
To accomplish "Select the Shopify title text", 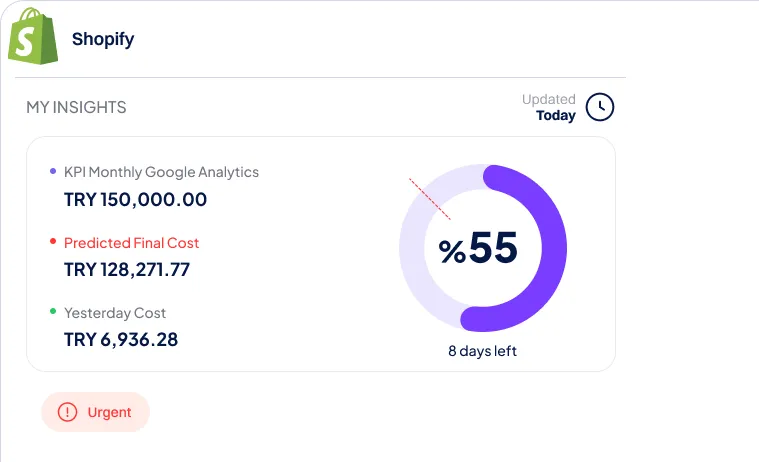I will click(x=103, y=40).
